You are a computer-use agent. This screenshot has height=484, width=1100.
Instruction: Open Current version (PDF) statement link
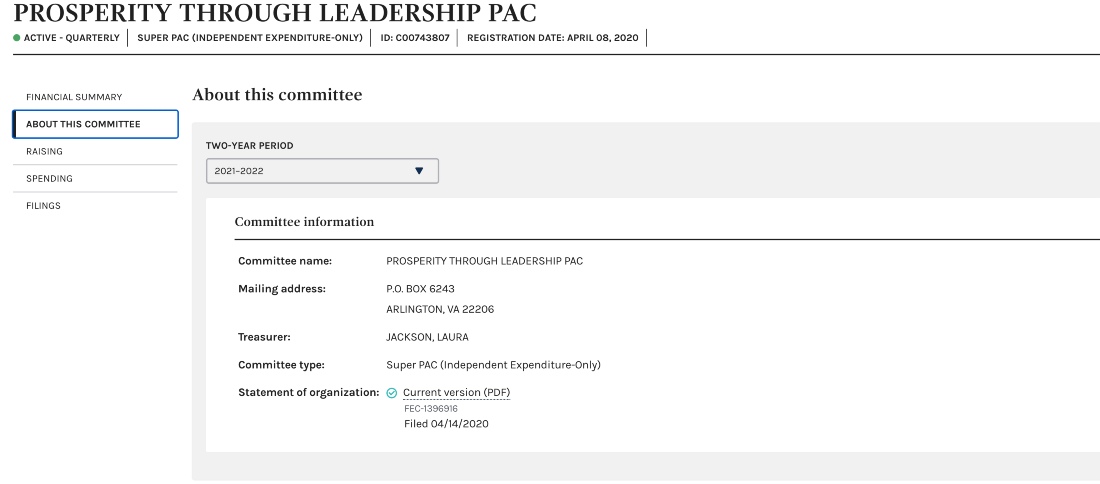click(x=456, y=393)
